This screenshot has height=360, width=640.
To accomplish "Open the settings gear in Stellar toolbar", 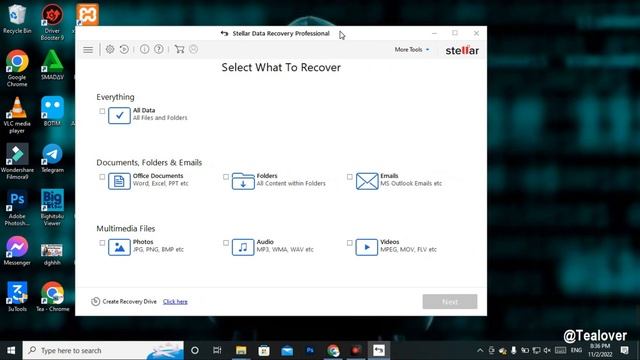I will [x=110, y=49].
